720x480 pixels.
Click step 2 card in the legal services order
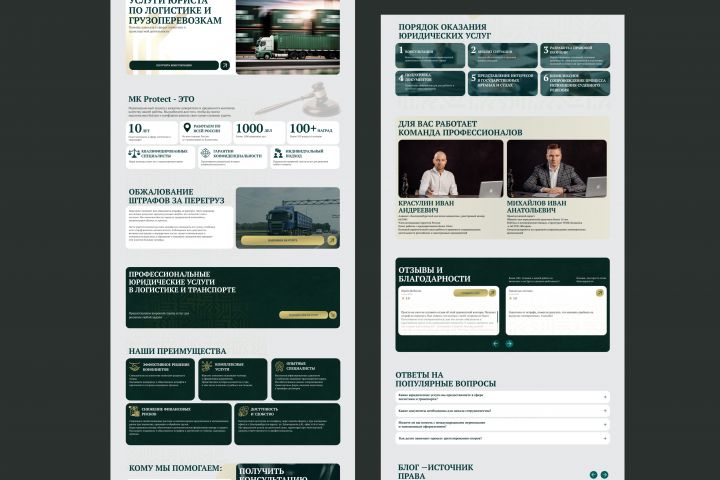pos(503,56)
